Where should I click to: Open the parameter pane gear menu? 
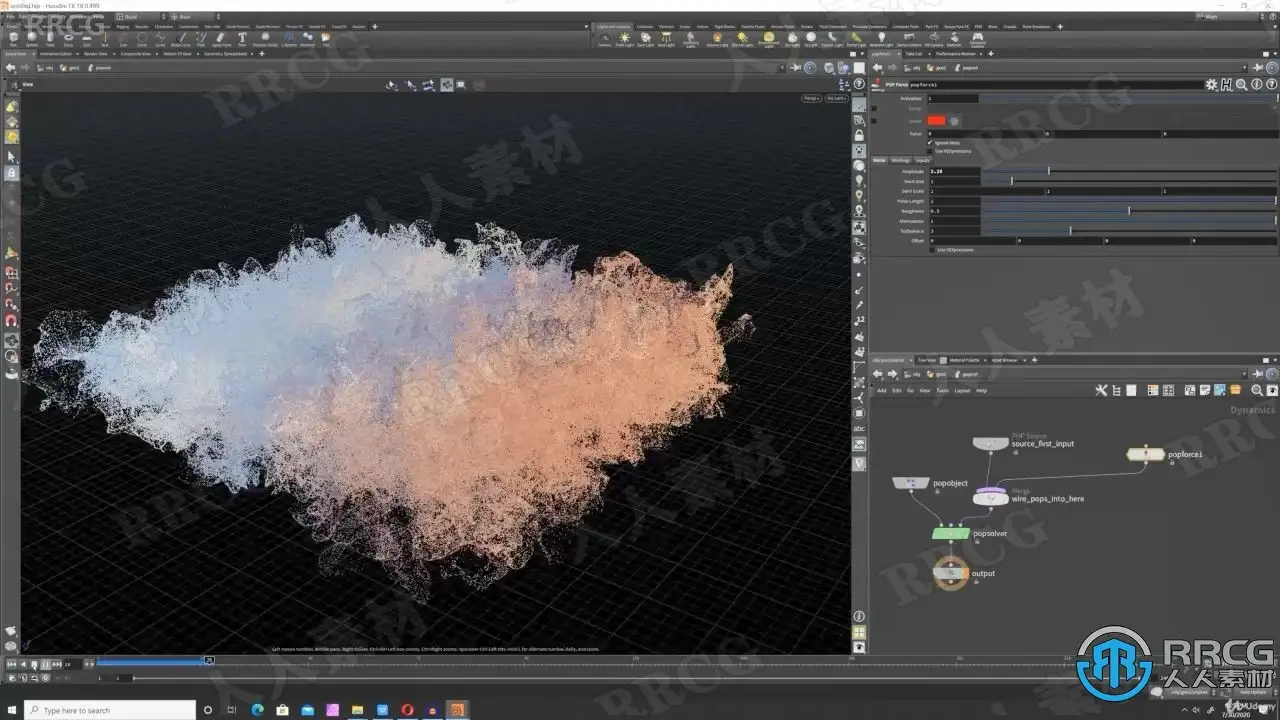pyautogui.click(x=1211, y=85)
